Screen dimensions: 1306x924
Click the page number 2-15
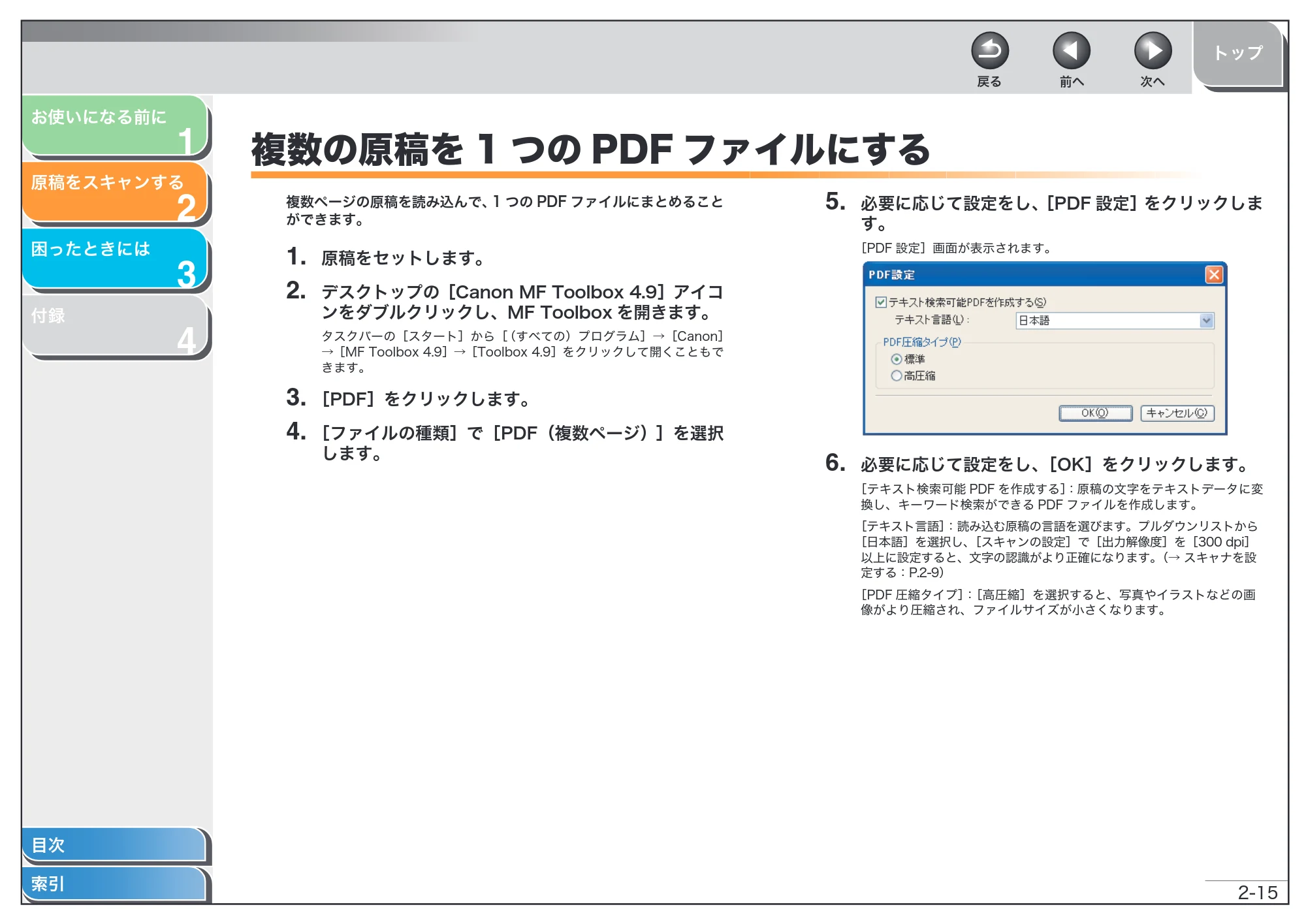pyautogui.click(x=1257, y=893)
